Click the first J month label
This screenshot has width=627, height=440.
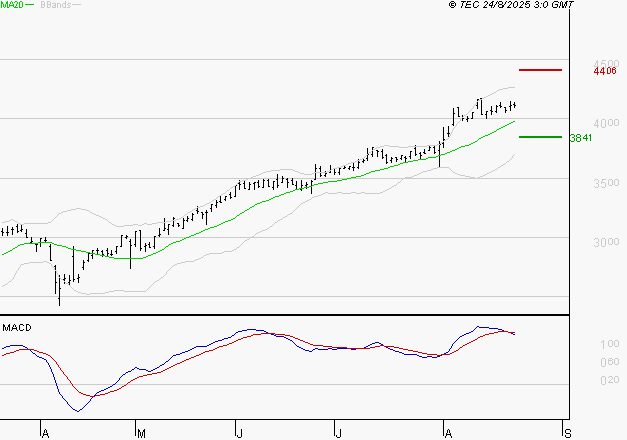point(240,434)
